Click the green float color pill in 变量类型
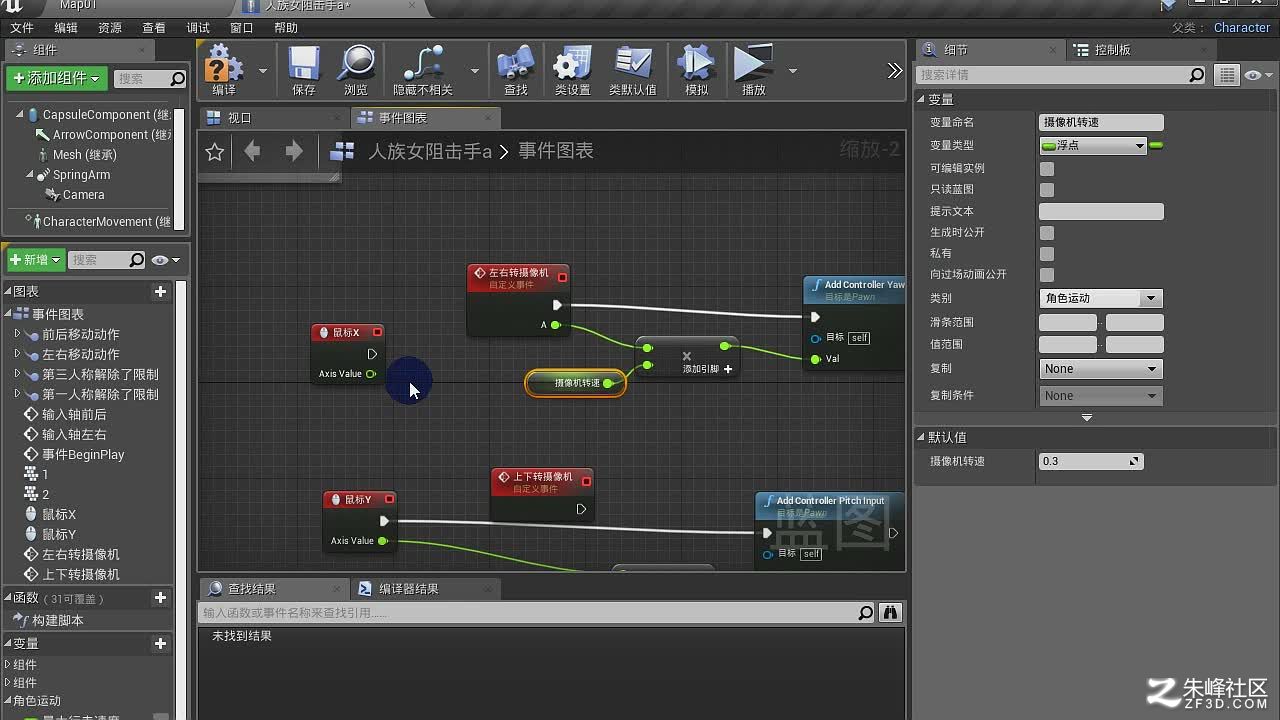Screen dimensions: 1280x720 (x=1049, y=146)
